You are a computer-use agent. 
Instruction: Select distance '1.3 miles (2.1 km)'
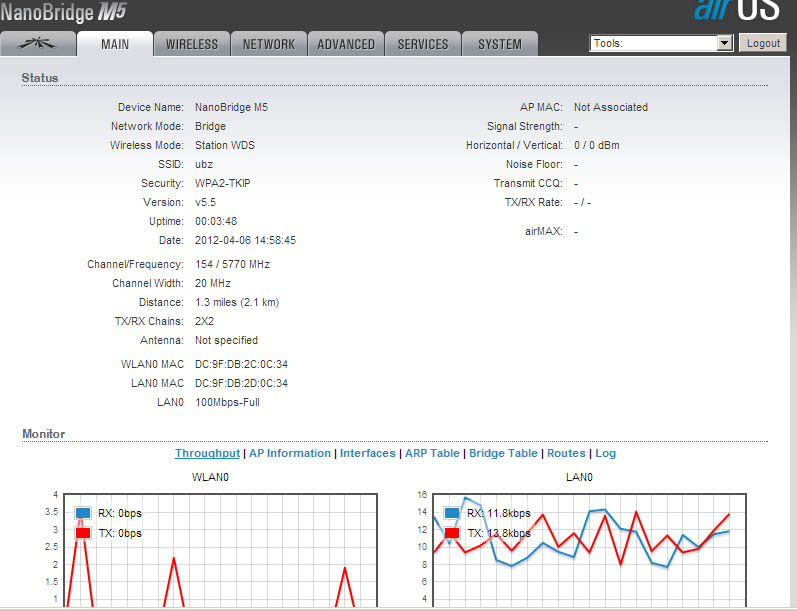click(x=237, y=302)
